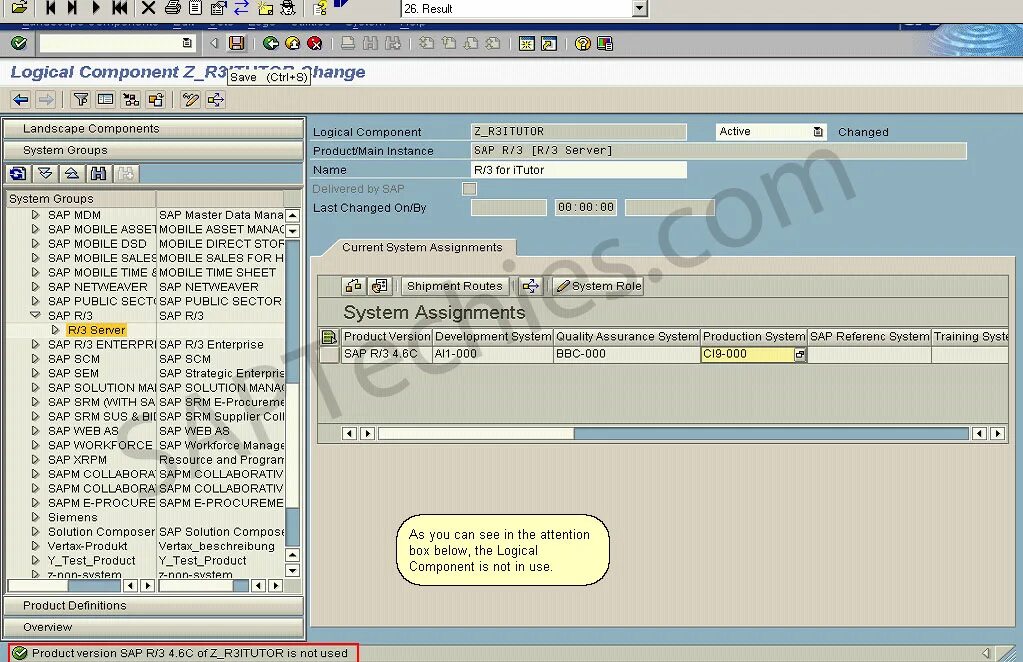
Task: Click the System Assignments horizontal scrollbar thumb
Action: 476,433
